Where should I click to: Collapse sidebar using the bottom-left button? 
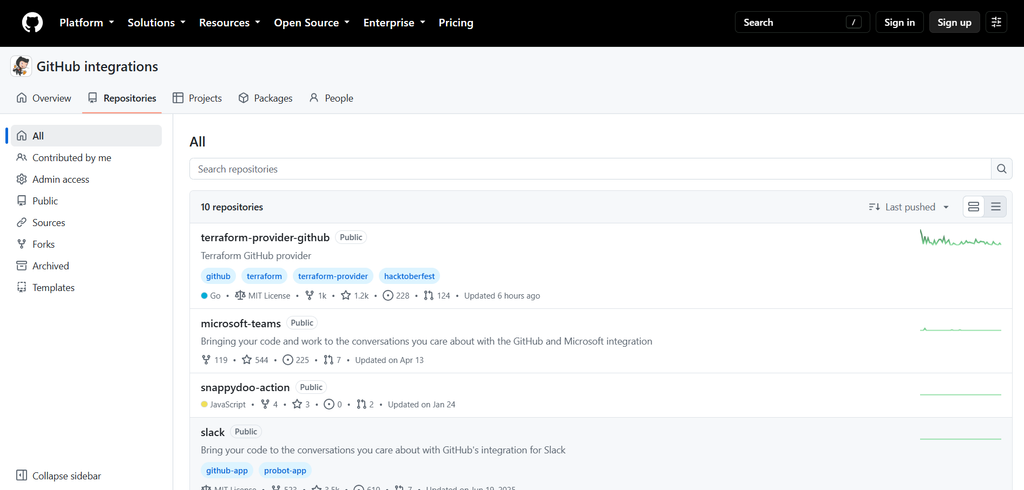point(58,476)
